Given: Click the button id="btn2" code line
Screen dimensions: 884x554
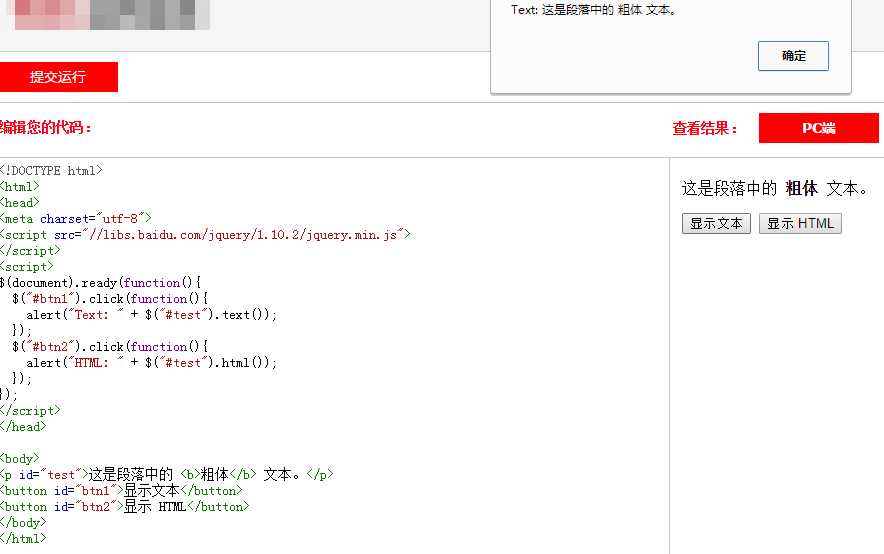Looking at the screenshot, I should tap(125, 507).
